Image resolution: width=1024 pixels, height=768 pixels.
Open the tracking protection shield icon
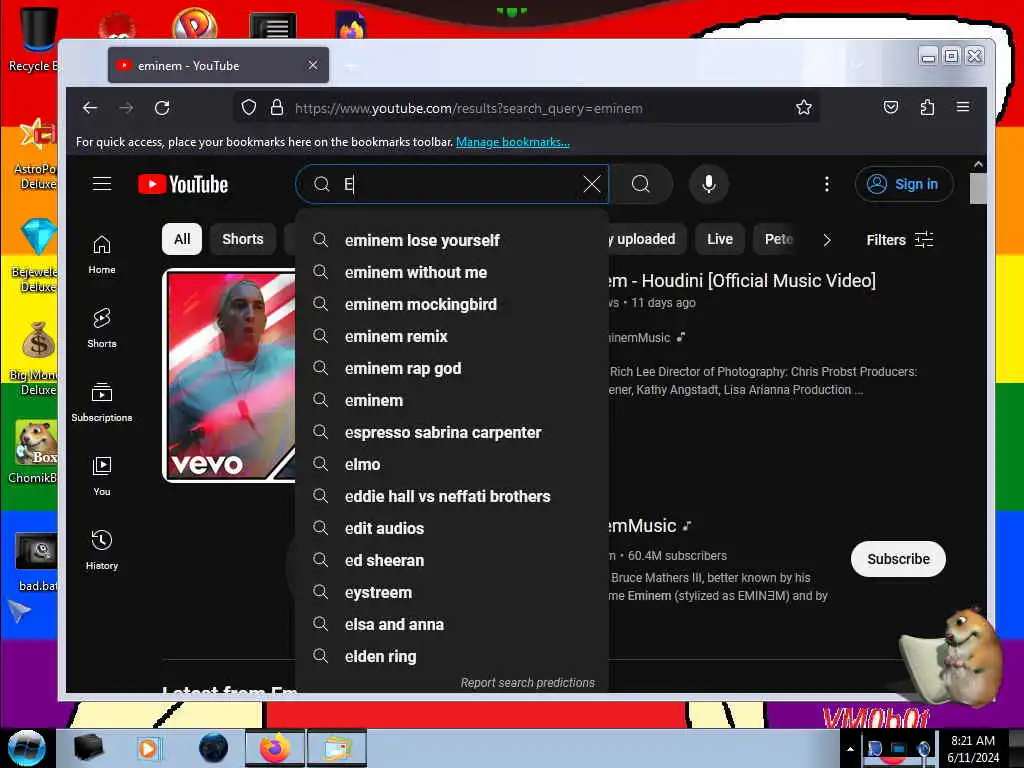[x=249, y=108]
